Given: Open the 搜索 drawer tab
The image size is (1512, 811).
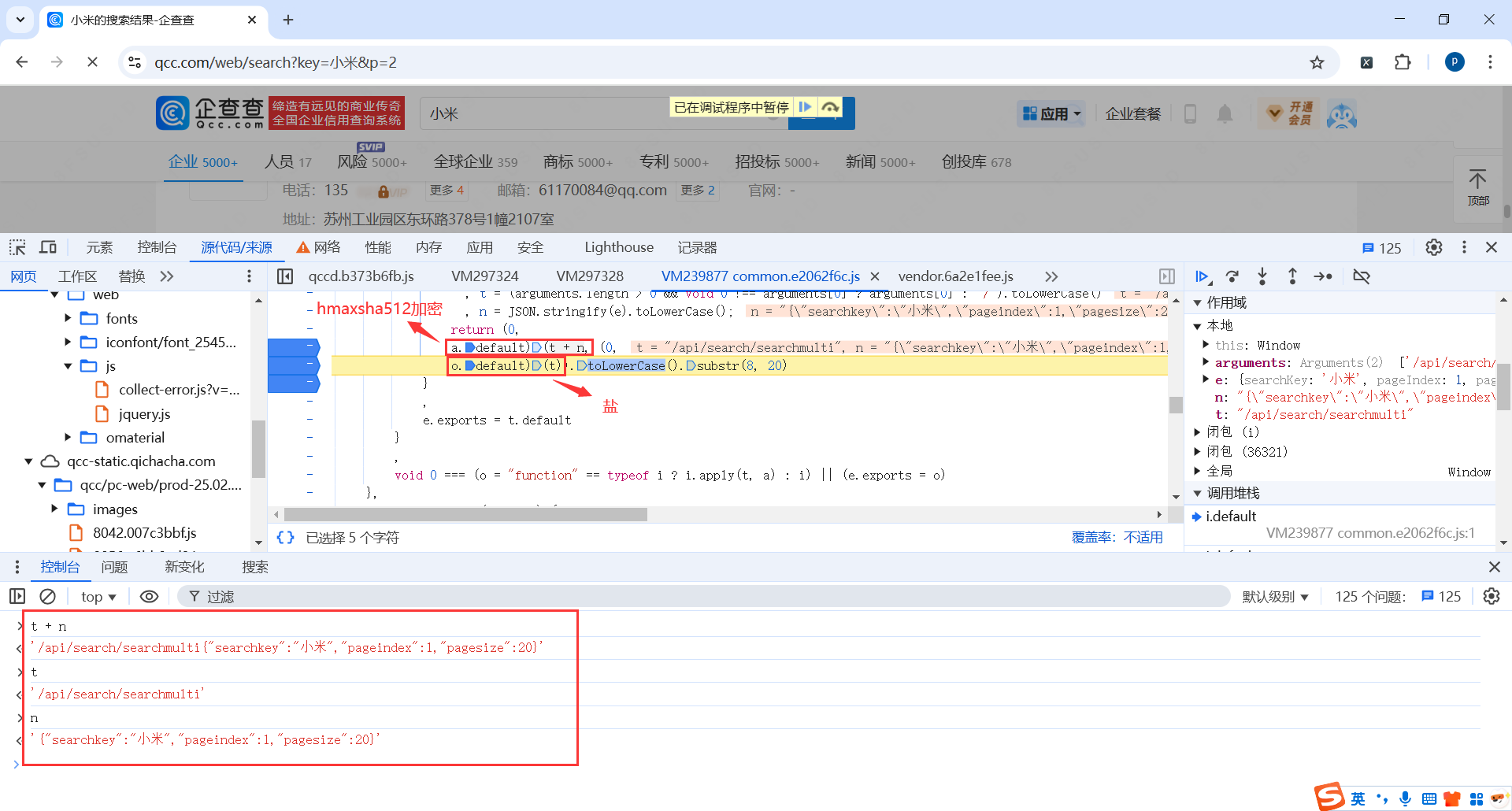Looking at the screenshot, I should pos(255,567).
